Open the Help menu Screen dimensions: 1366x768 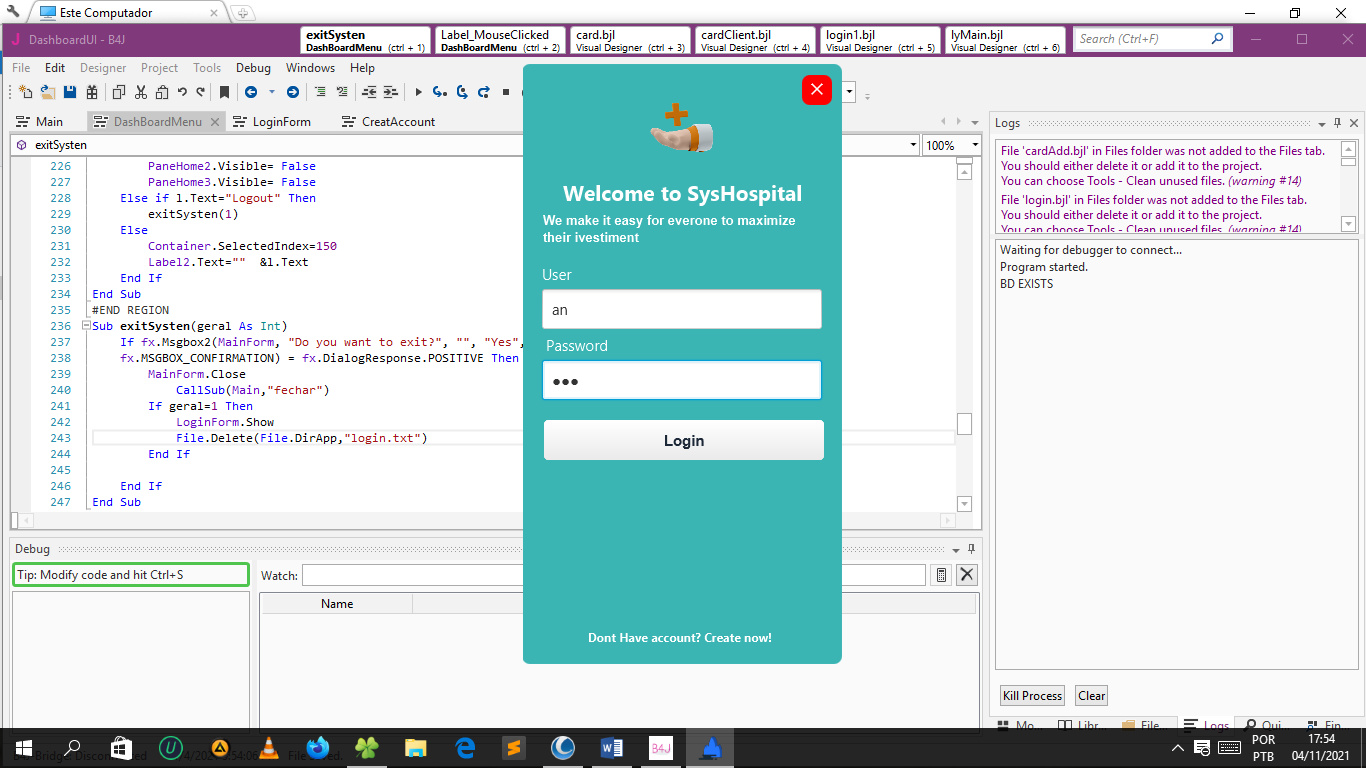click(x=362, y=68)
